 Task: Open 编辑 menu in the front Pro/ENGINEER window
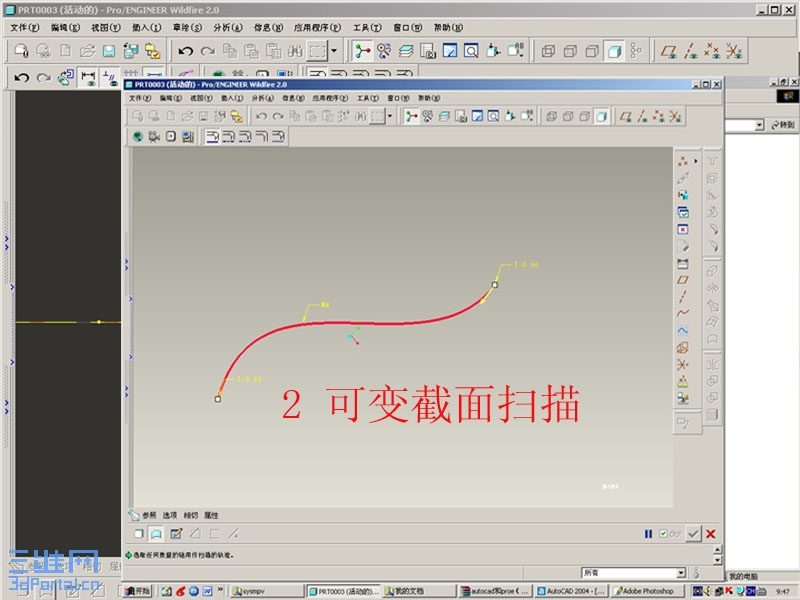(x=170, y=98)
